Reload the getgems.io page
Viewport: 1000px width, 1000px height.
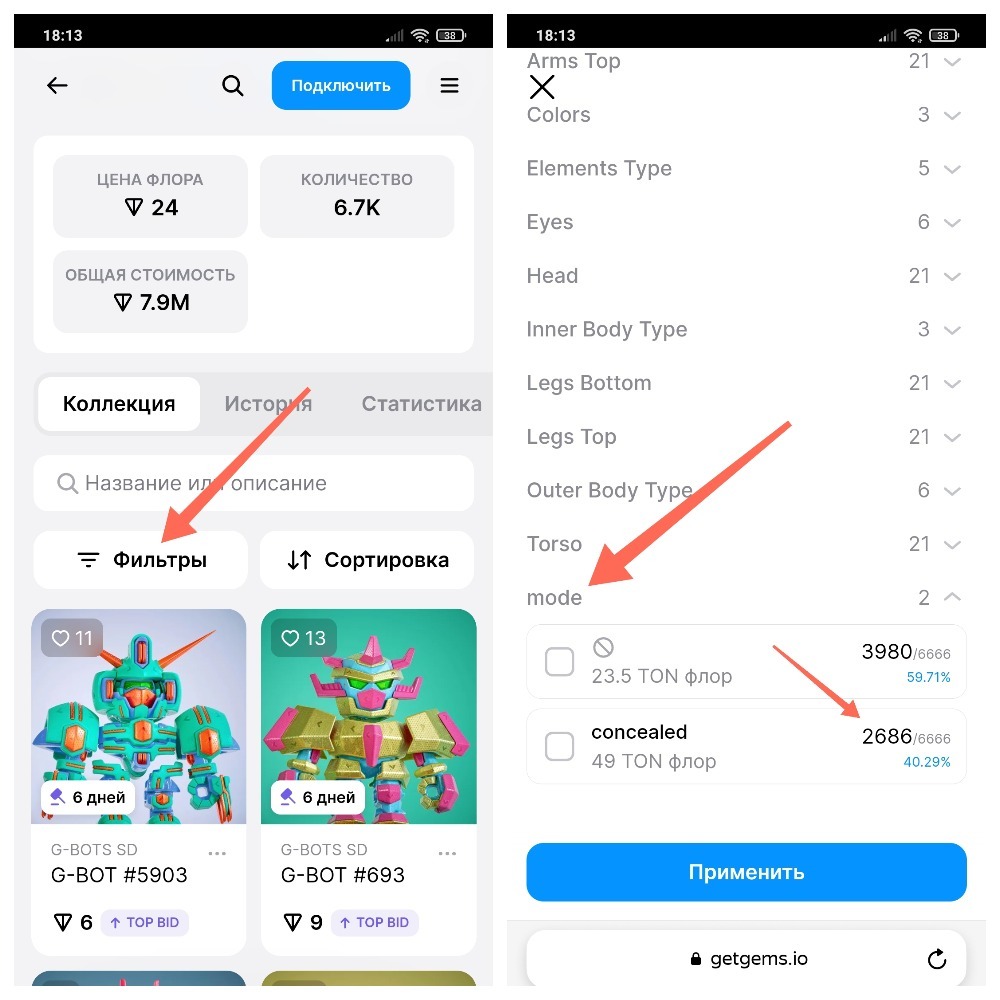coord(937,958)
